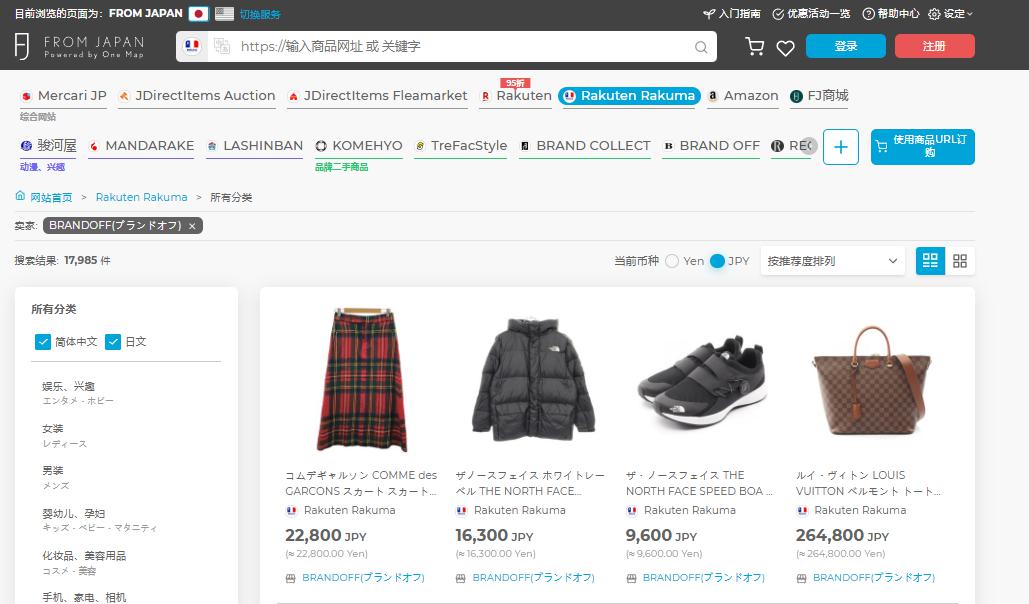Viewport: 1029px width, 604px height.
Task: Click the plus button to add sites
Action: pyautogui.click(x=840, y=147)
